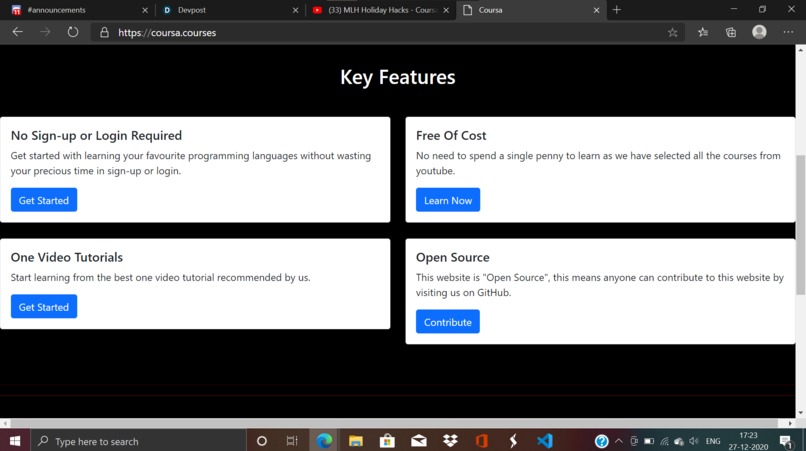The height and width of the screenshot is (451, 806).
Task: Click Get Started under No Sign-up card
Action: click(44, 200)
